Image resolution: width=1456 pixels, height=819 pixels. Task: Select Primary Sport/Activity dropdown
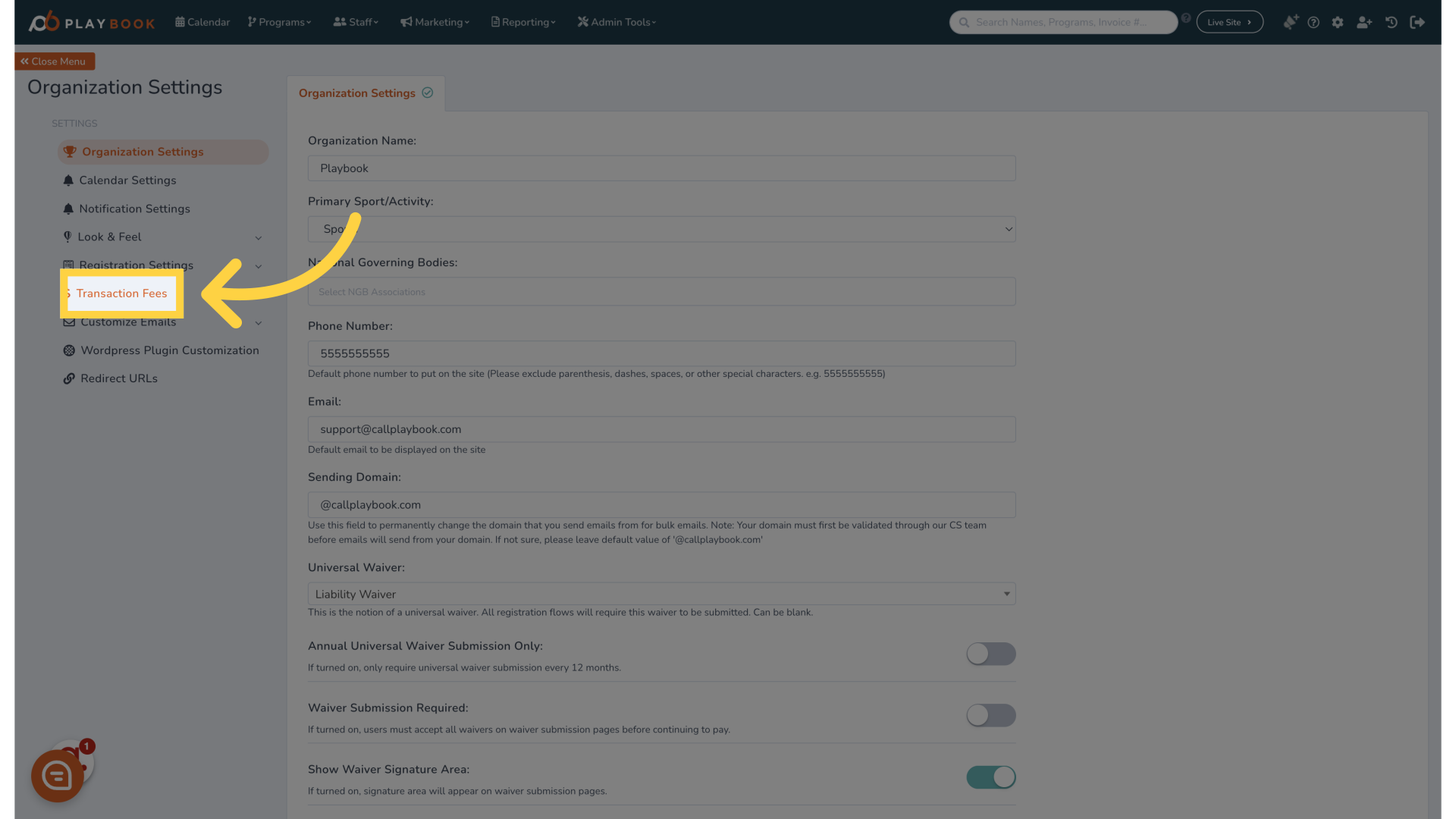[x=661, y=229]
